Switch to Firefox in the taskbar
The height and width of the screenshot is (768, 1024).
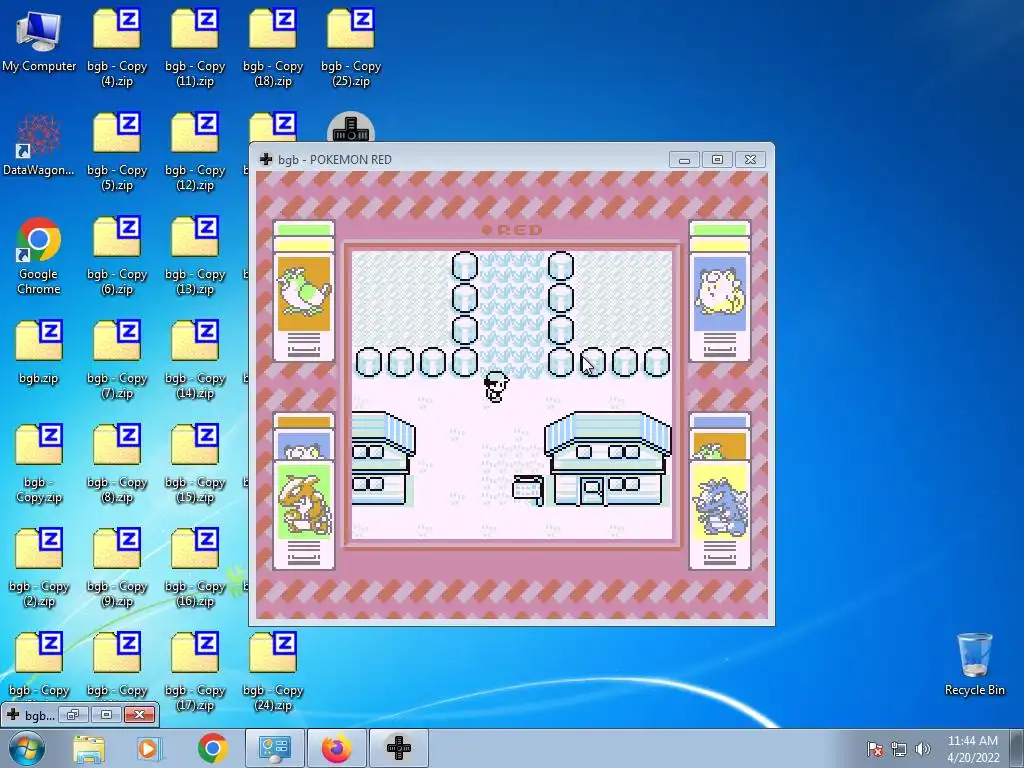click(336, 748)
